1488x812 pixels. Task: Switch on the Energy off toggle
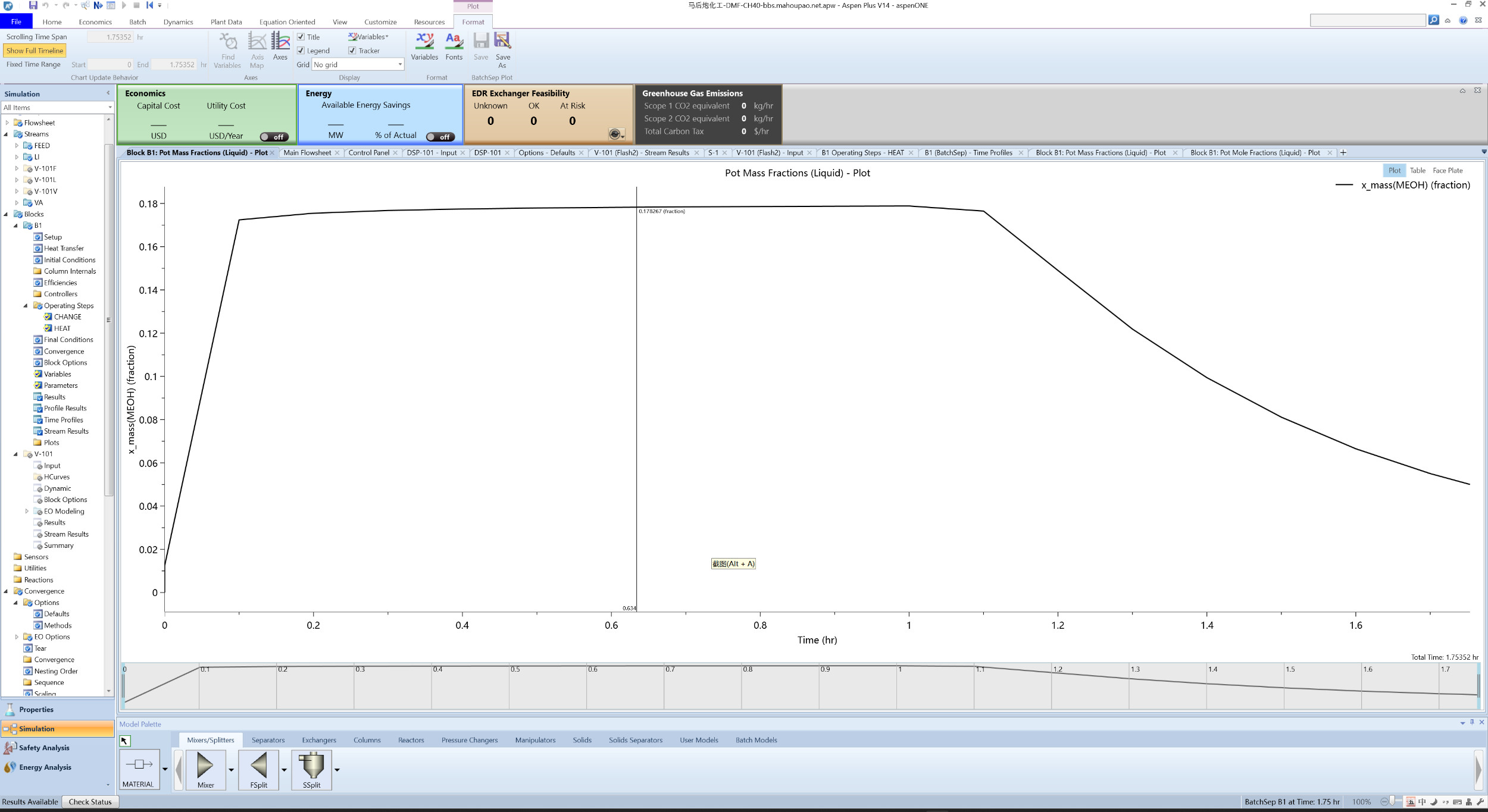coord(440,137)
